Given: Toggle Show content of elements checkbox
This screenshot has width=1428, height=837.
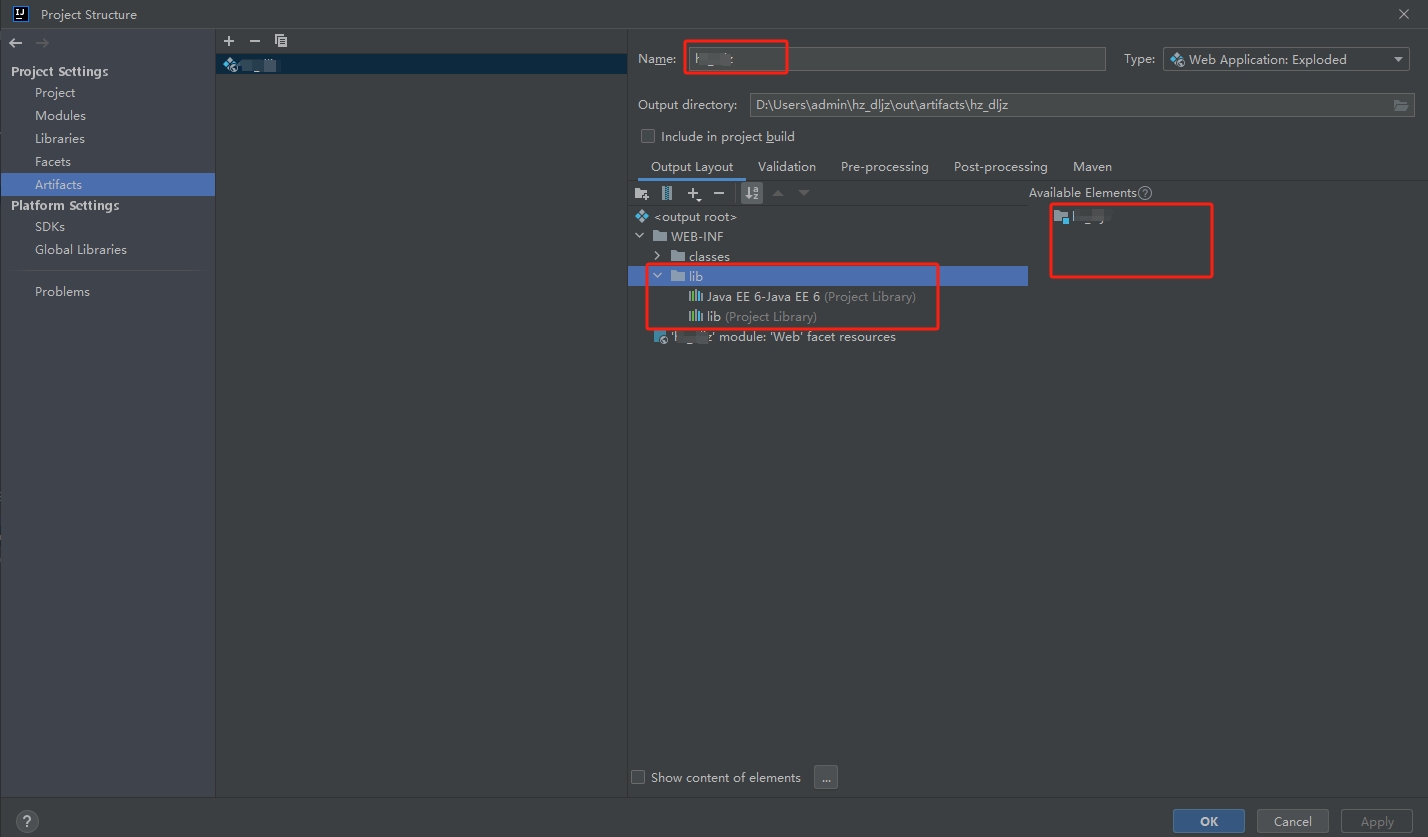Looking at the screenshot, I should click(638, 777).
